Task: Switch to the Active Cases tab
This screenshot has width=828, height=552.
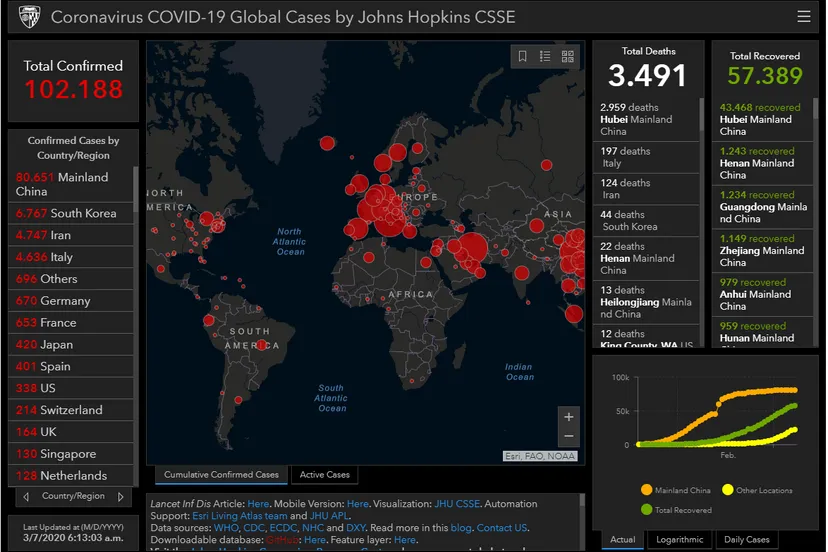Action: click(325, 475)
